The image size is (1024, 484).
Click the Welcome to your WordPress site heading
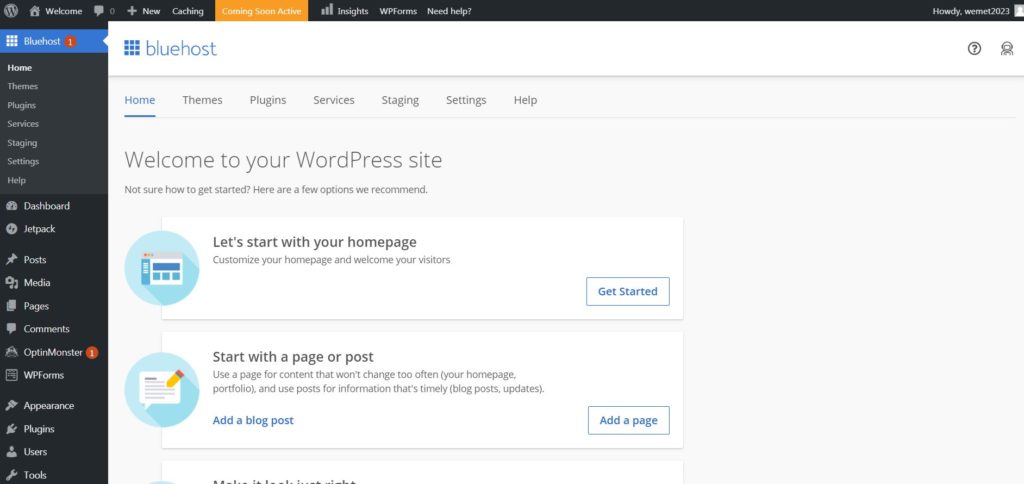[x=283, y=160]
